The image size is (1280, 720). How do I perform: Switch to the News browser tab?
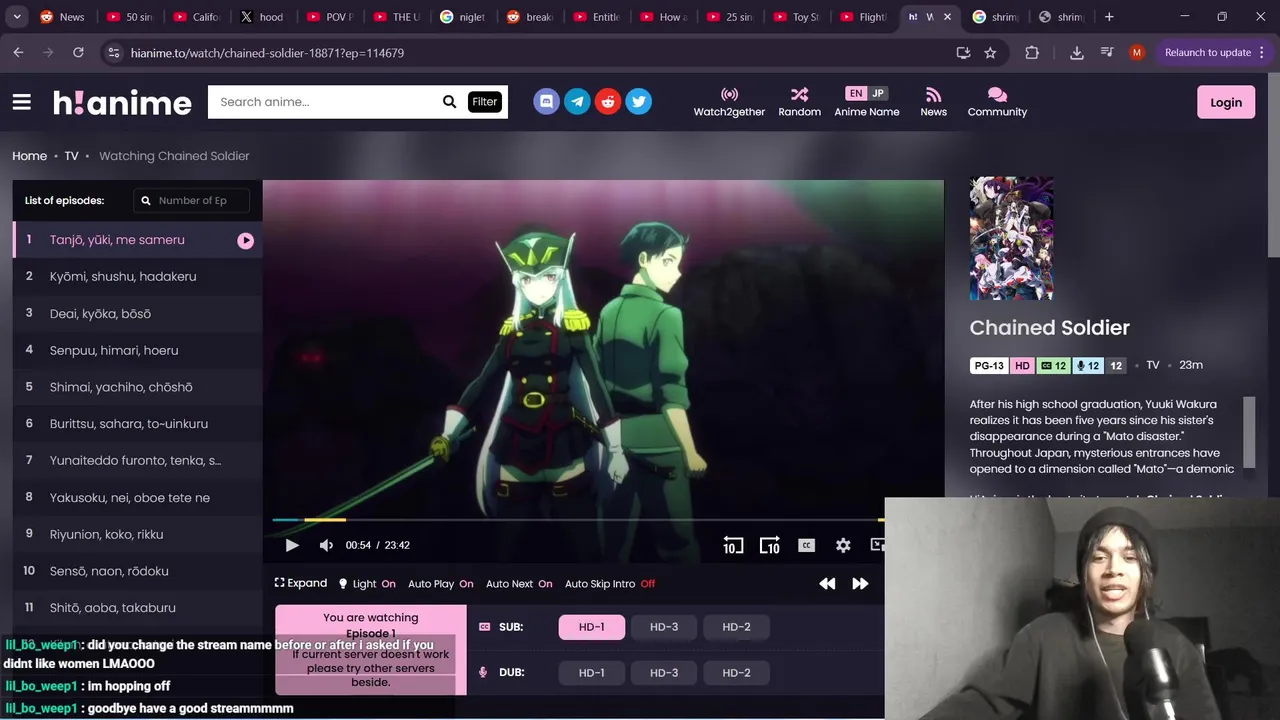[x=62, y=17]
